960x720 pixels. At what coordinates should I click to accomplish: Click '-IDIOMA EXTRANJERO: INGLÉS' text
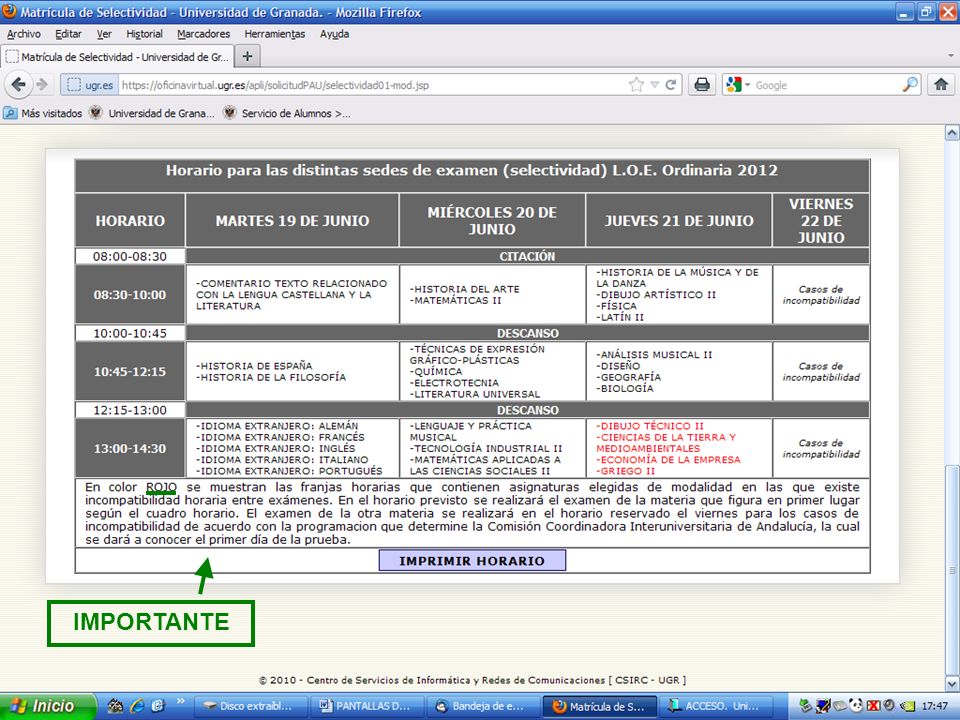[276, 448]
